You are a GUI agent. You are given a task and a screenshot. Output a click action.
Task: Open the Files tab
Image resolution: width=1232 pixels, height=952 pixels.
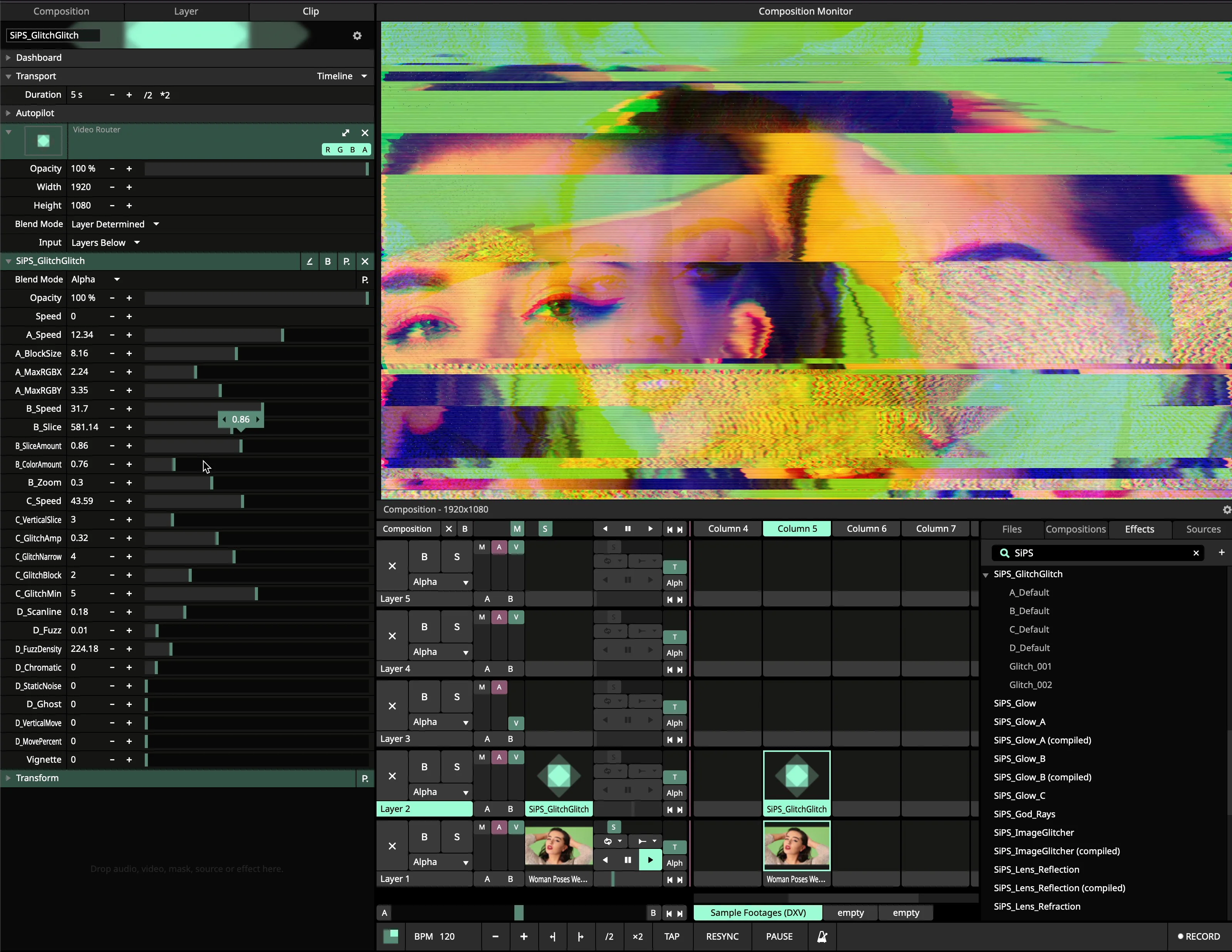(x=1012, y=529)
